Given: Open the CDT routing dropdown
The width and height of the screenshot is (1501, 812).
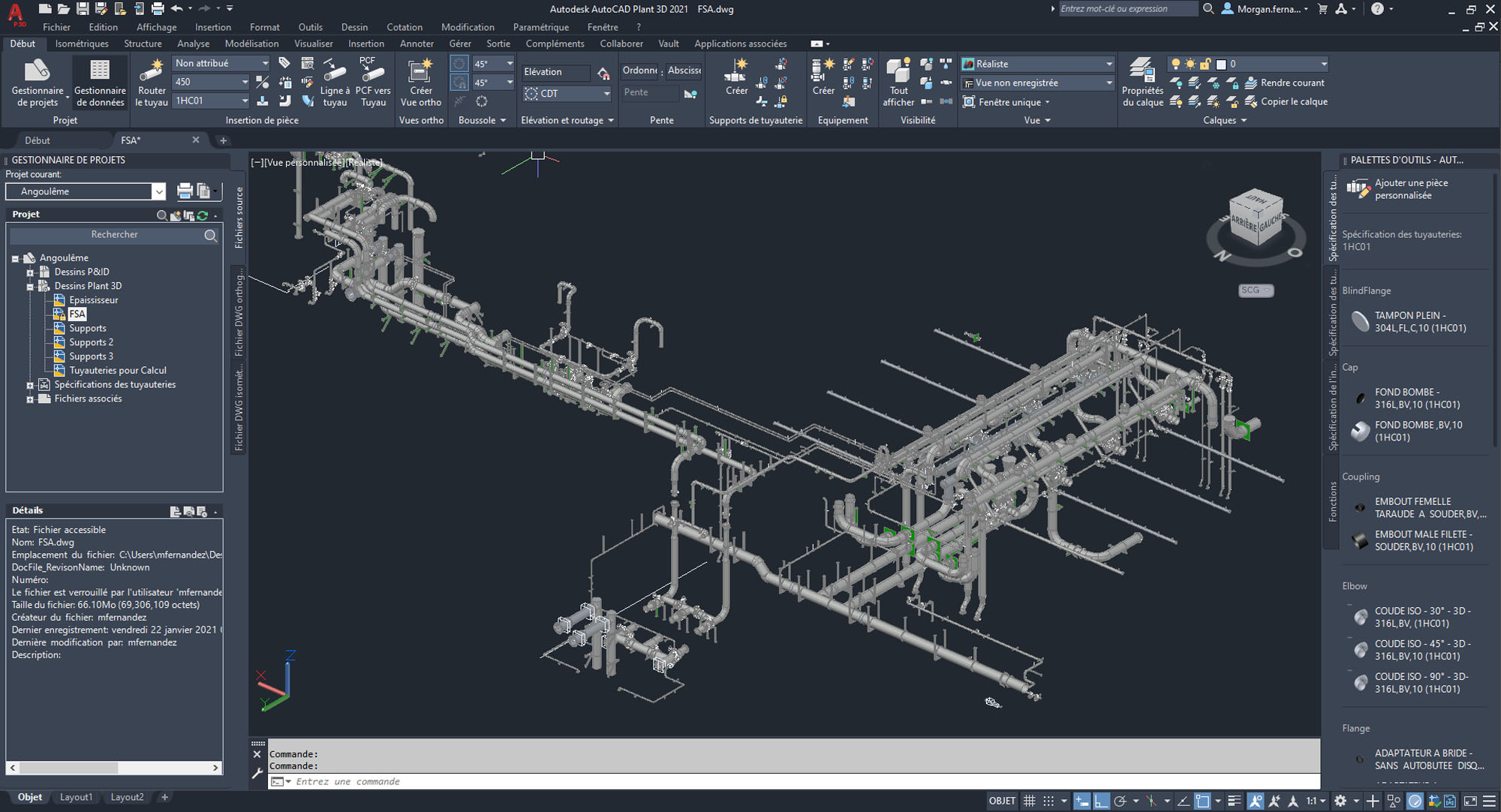Looking at the screenshot, I should click(567, 94).
